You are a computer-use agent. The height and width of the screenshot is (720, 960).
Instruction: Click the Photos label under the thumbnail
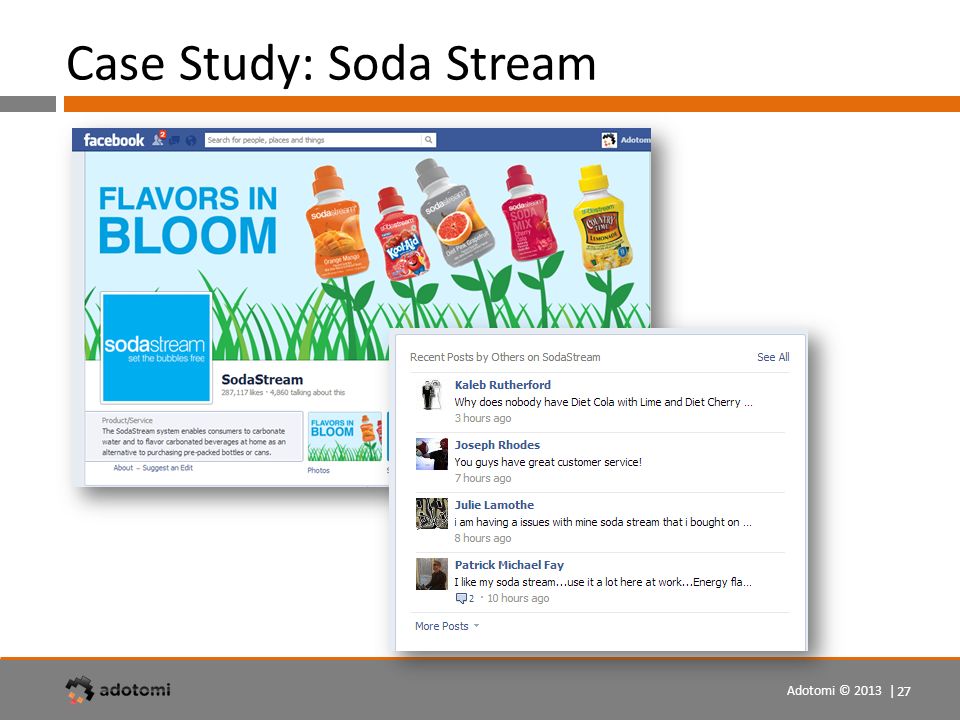click(x=318, y=470)
